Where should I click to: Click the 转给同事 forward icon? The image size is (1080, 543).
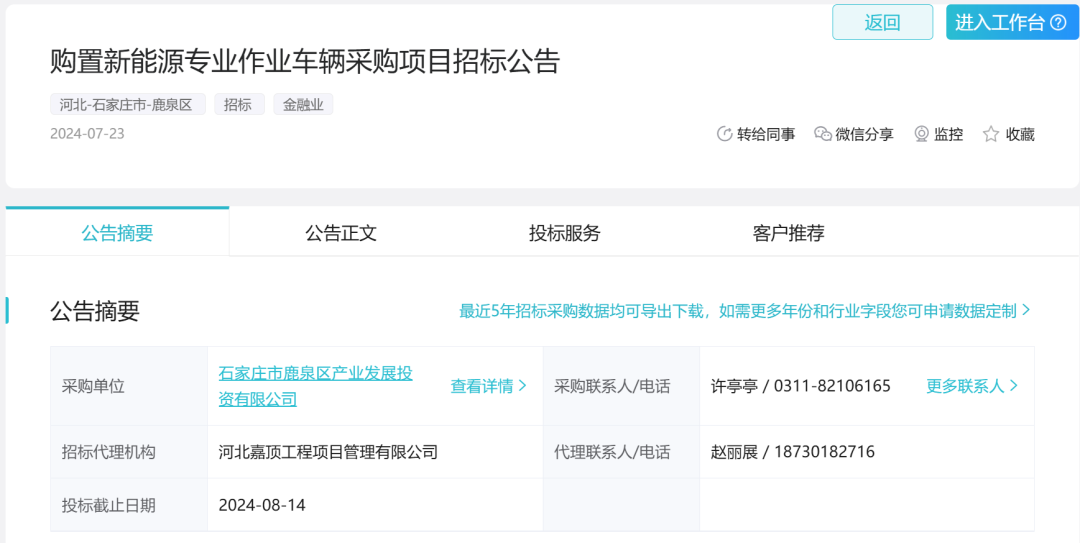point(724,134)
